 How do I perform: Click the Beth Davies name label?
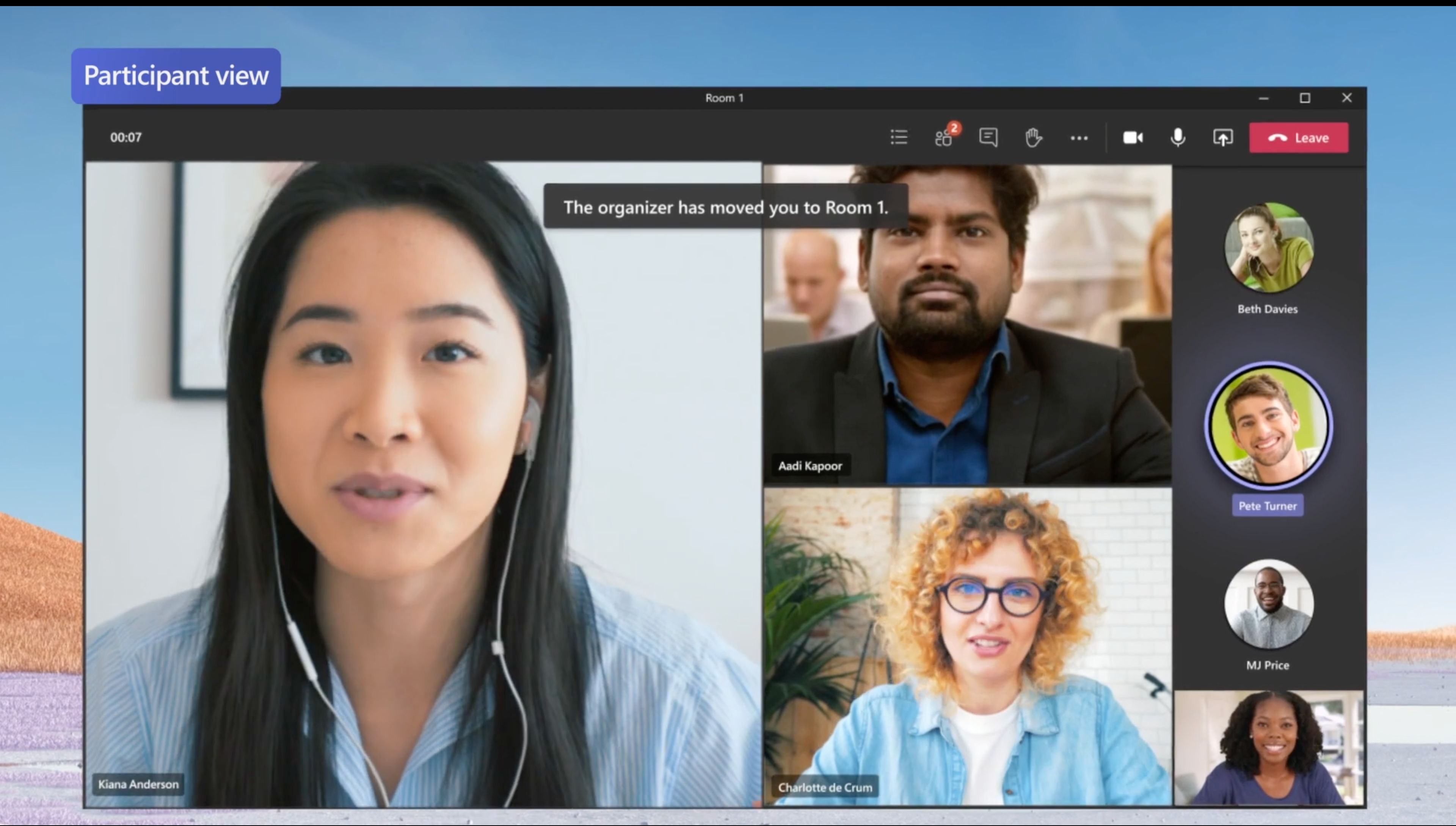(1268, 309)
